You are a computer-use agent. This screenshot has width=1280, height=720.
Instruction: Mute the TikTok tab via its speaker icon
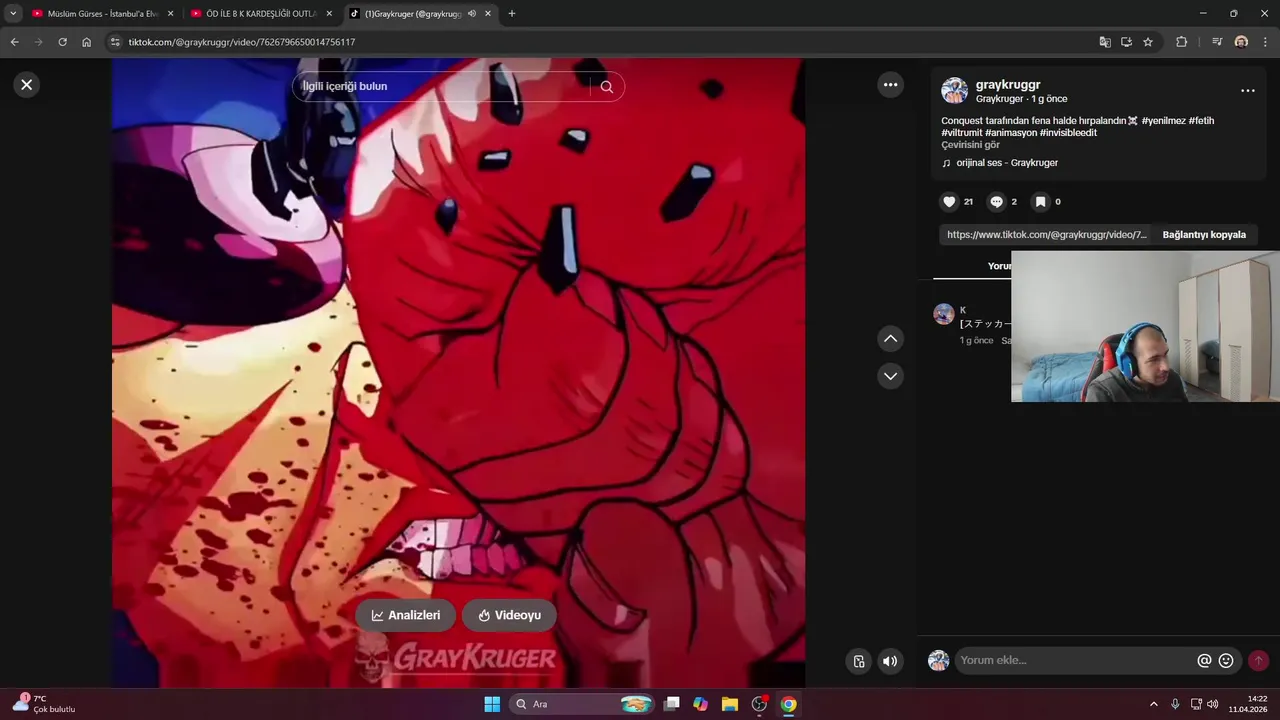coord(472,14)
